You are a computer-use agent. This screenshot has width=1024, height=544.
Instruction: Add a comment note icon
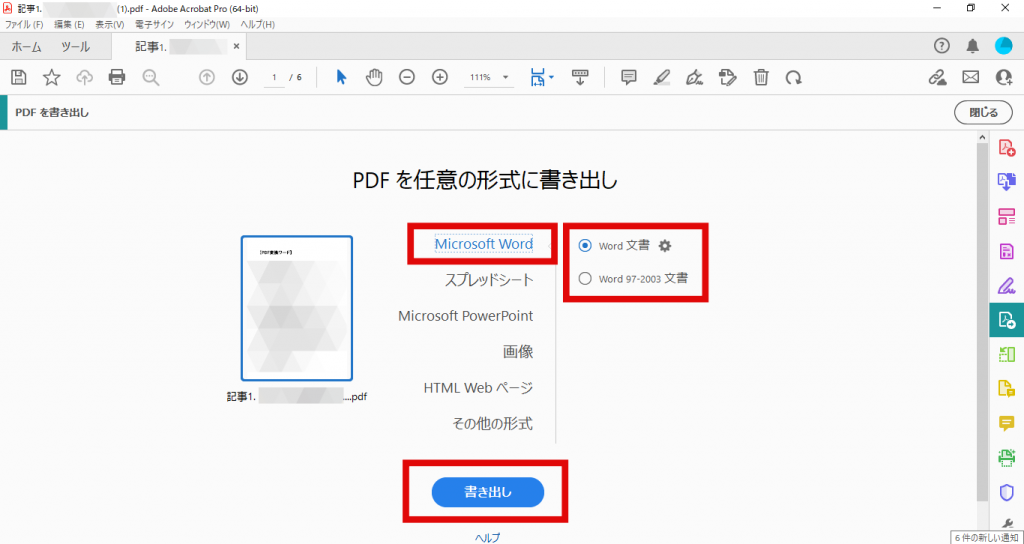pos(629,77)
